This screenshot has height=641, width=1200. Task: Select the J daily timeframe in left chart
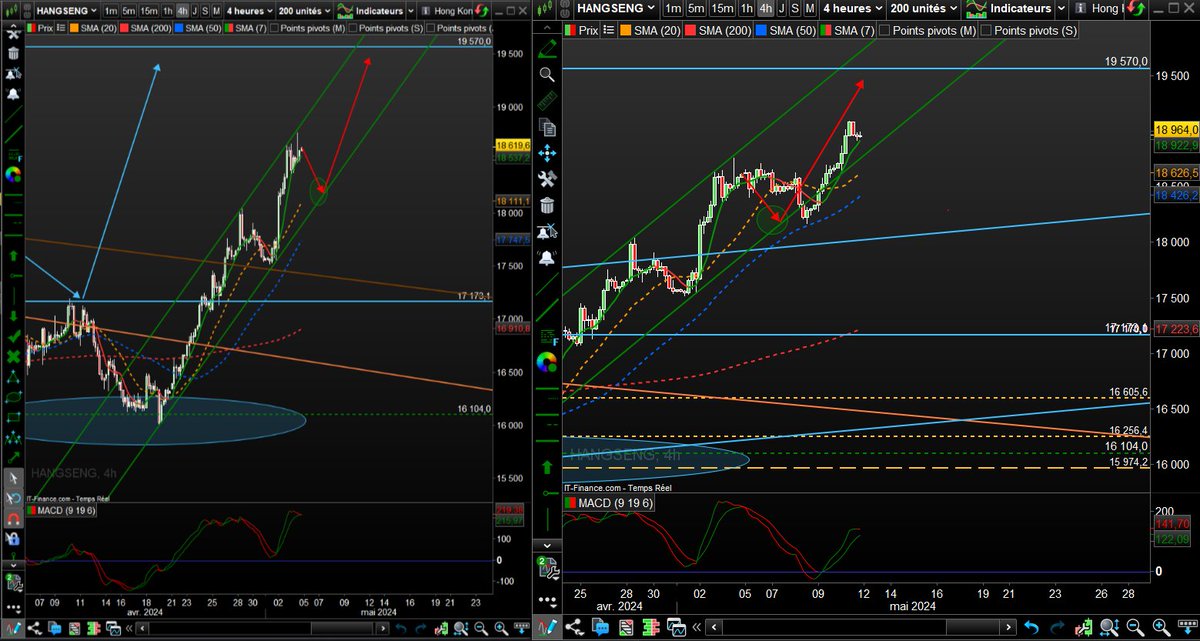pos(195,10)
